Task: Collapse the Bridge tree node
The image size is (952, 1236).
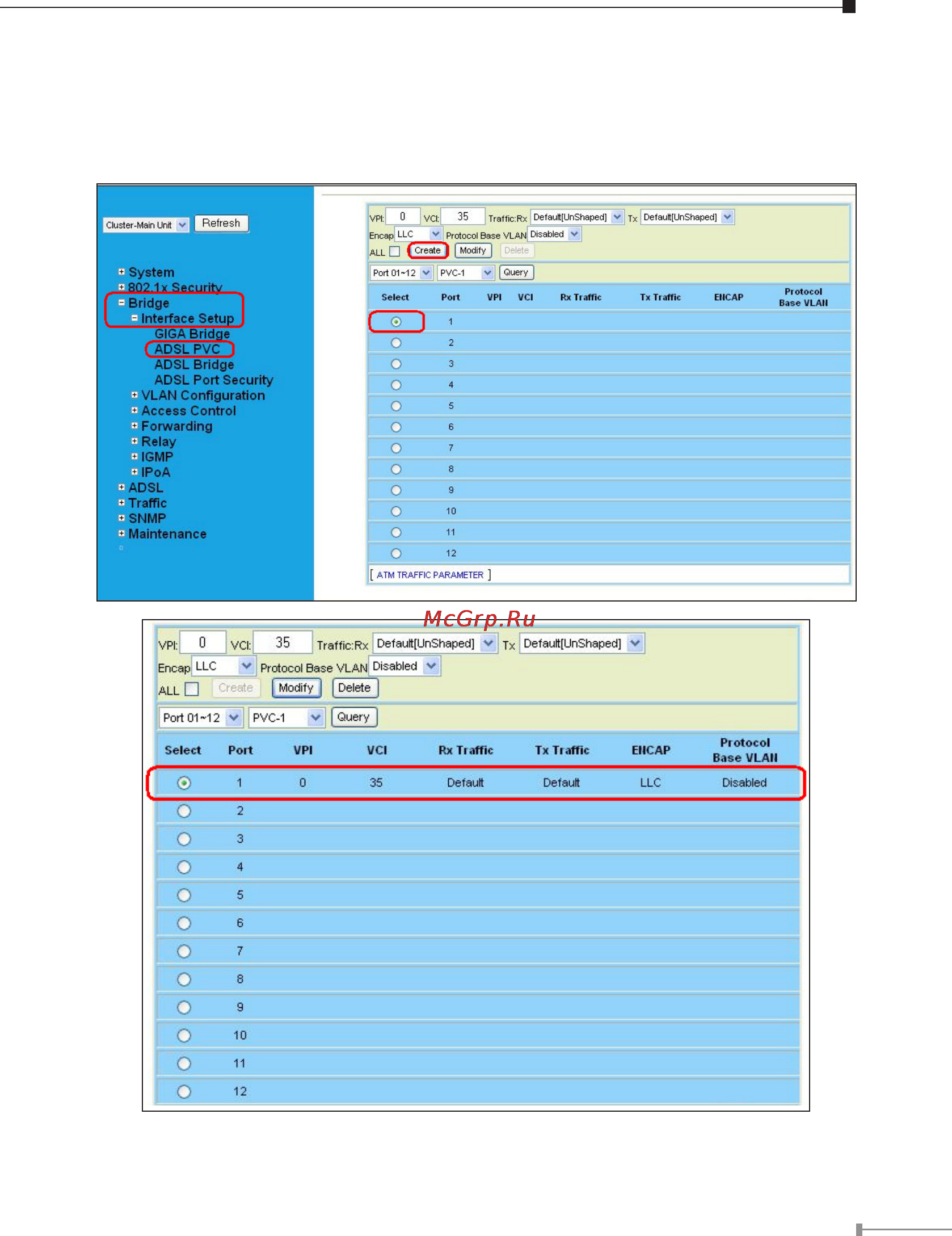Action: 121,302
